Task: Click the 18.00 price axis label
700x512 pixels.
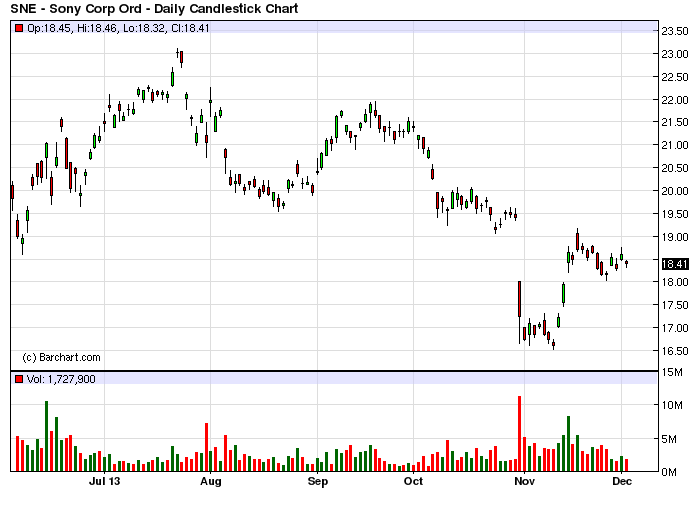Action: pos(675,282)
